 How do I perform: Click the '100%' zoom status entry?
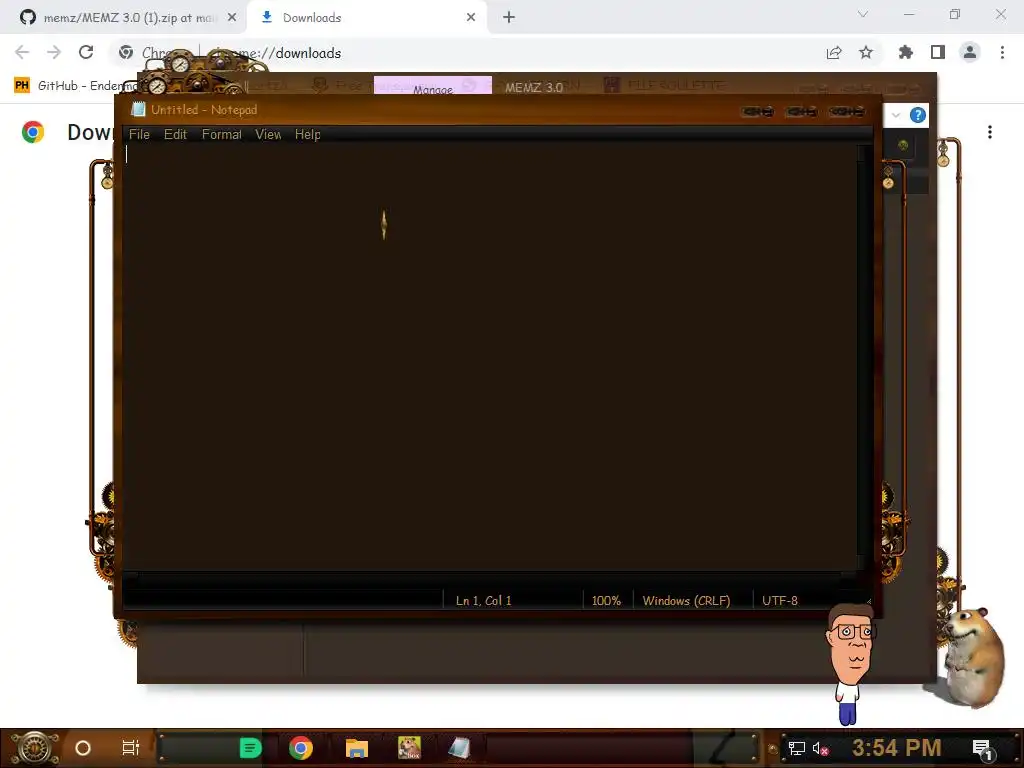[x=606, y=601]
